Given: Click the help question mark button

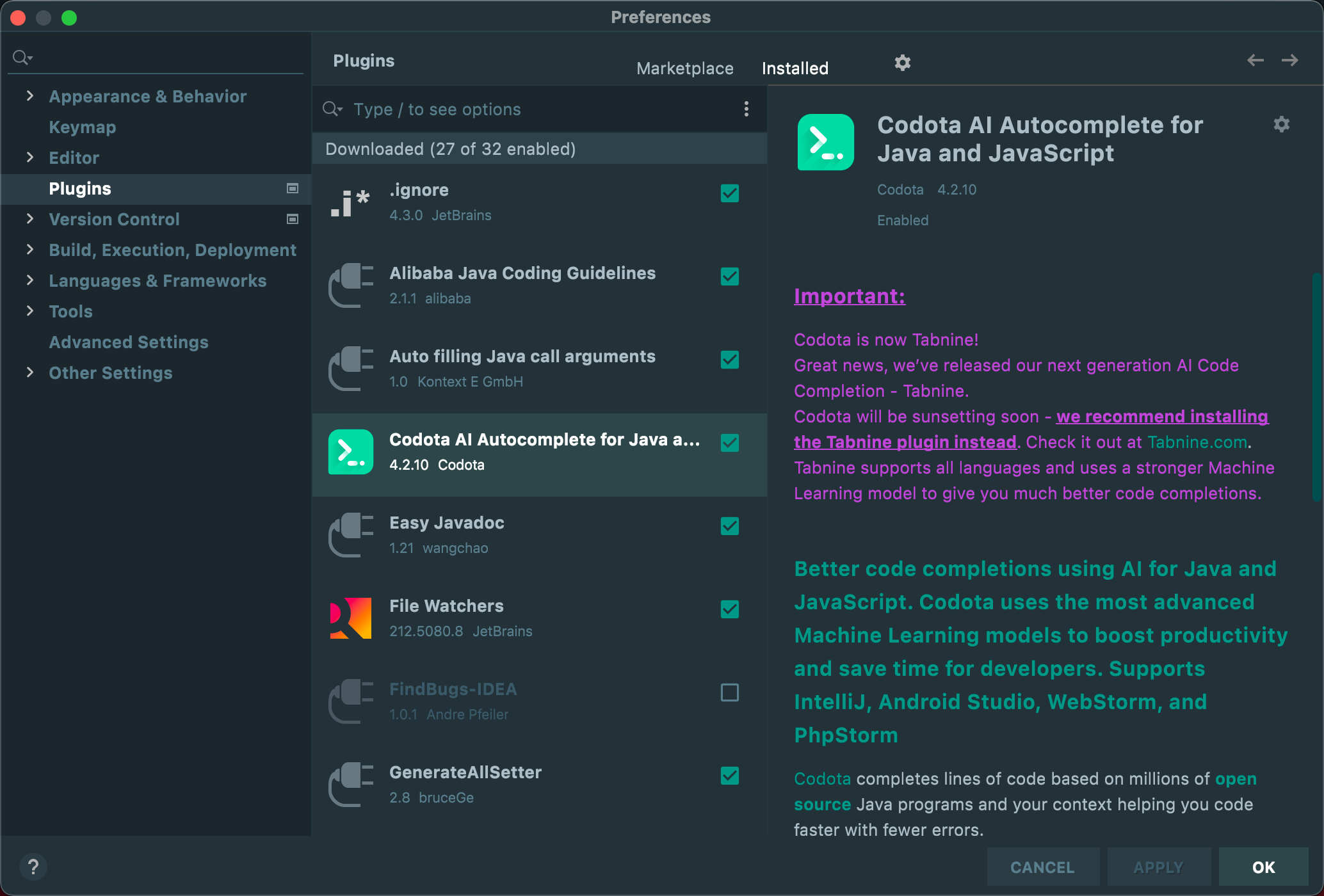Looking at the screenshot, I should [x=33, y=867].
